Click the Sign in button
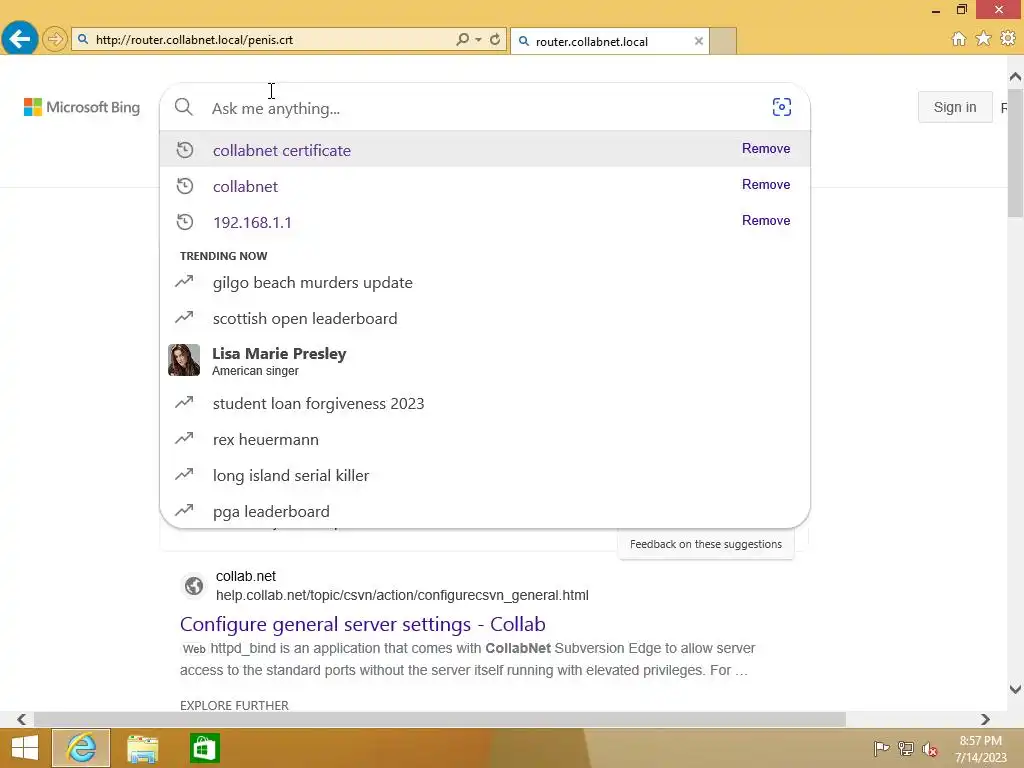 pyautogui.click(x=955, y=107)
